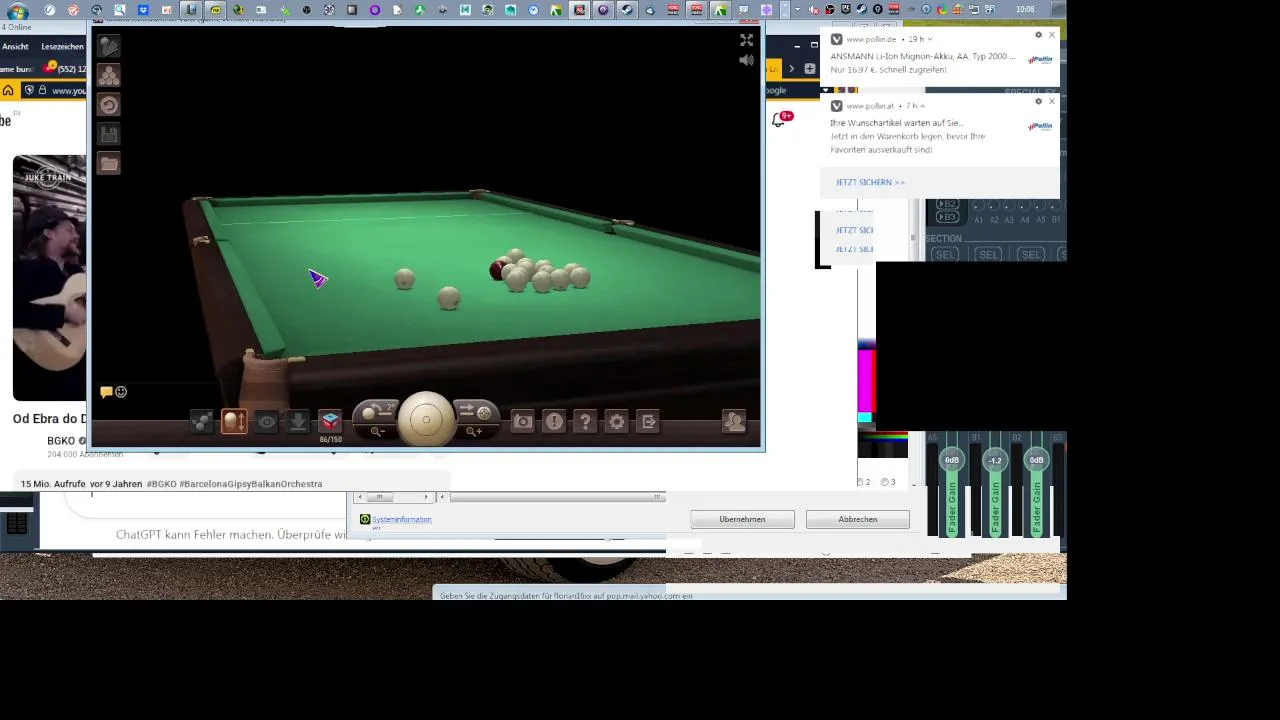Mute sound with the speaker icon
This screenshot has width=1280, height=720.
(x=746, y=60)
